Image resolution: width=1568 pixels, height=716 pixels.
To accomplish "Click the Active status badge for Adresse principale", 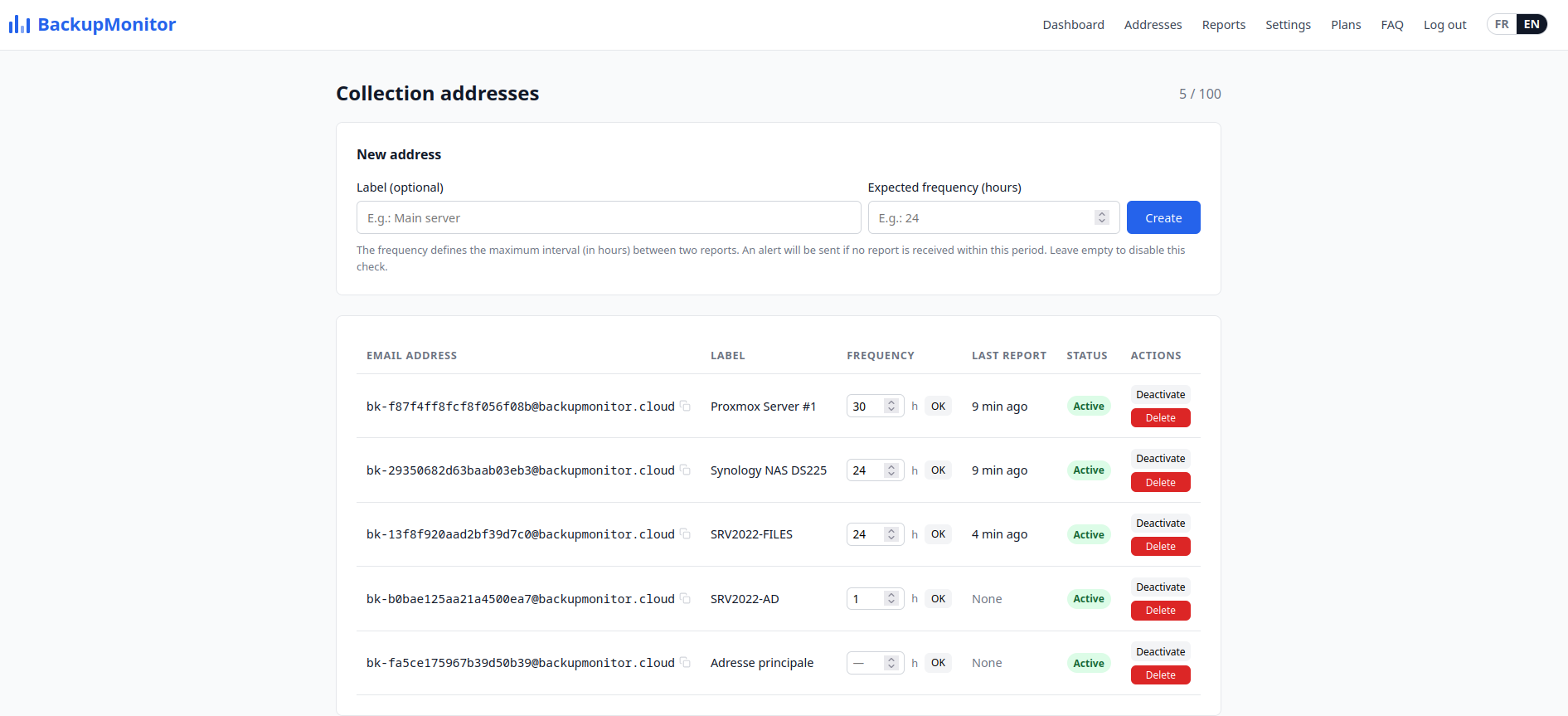I will pyautogui.click(x=1088, y=663).
